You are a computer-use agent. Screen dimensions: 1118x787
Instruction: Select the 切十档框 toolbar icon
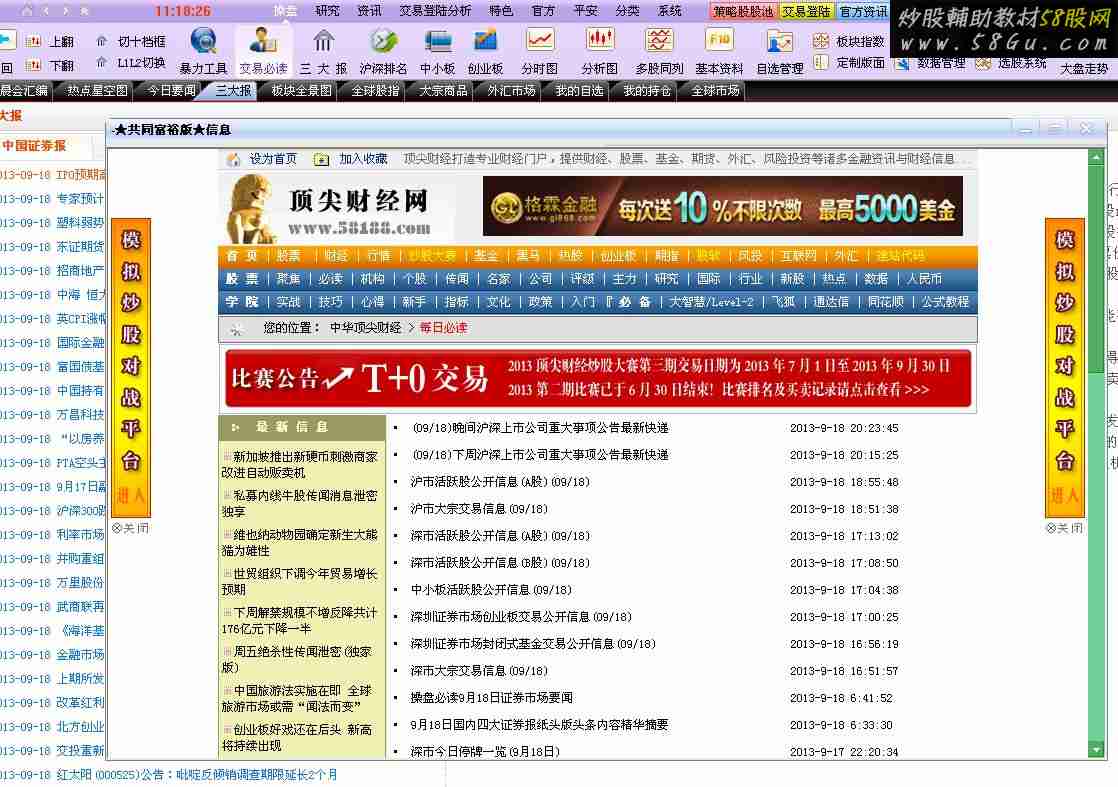coord(102,41)
